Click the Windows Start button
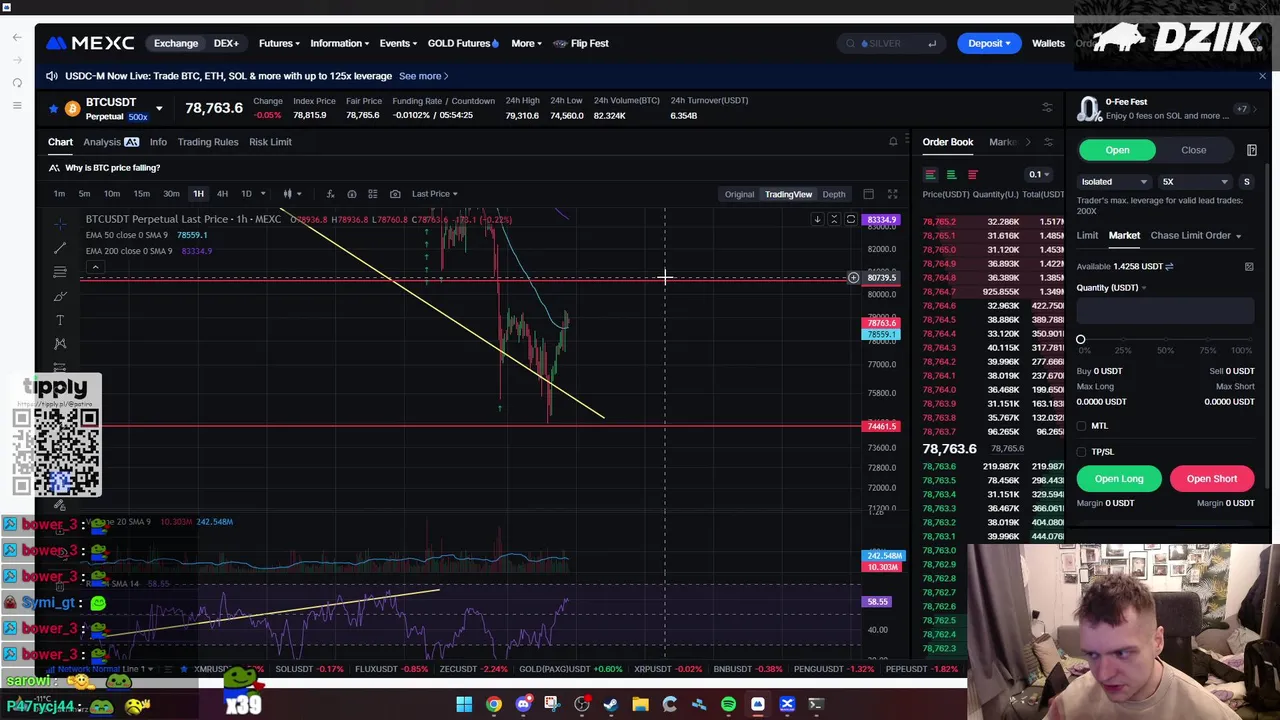 click(464, 705)
